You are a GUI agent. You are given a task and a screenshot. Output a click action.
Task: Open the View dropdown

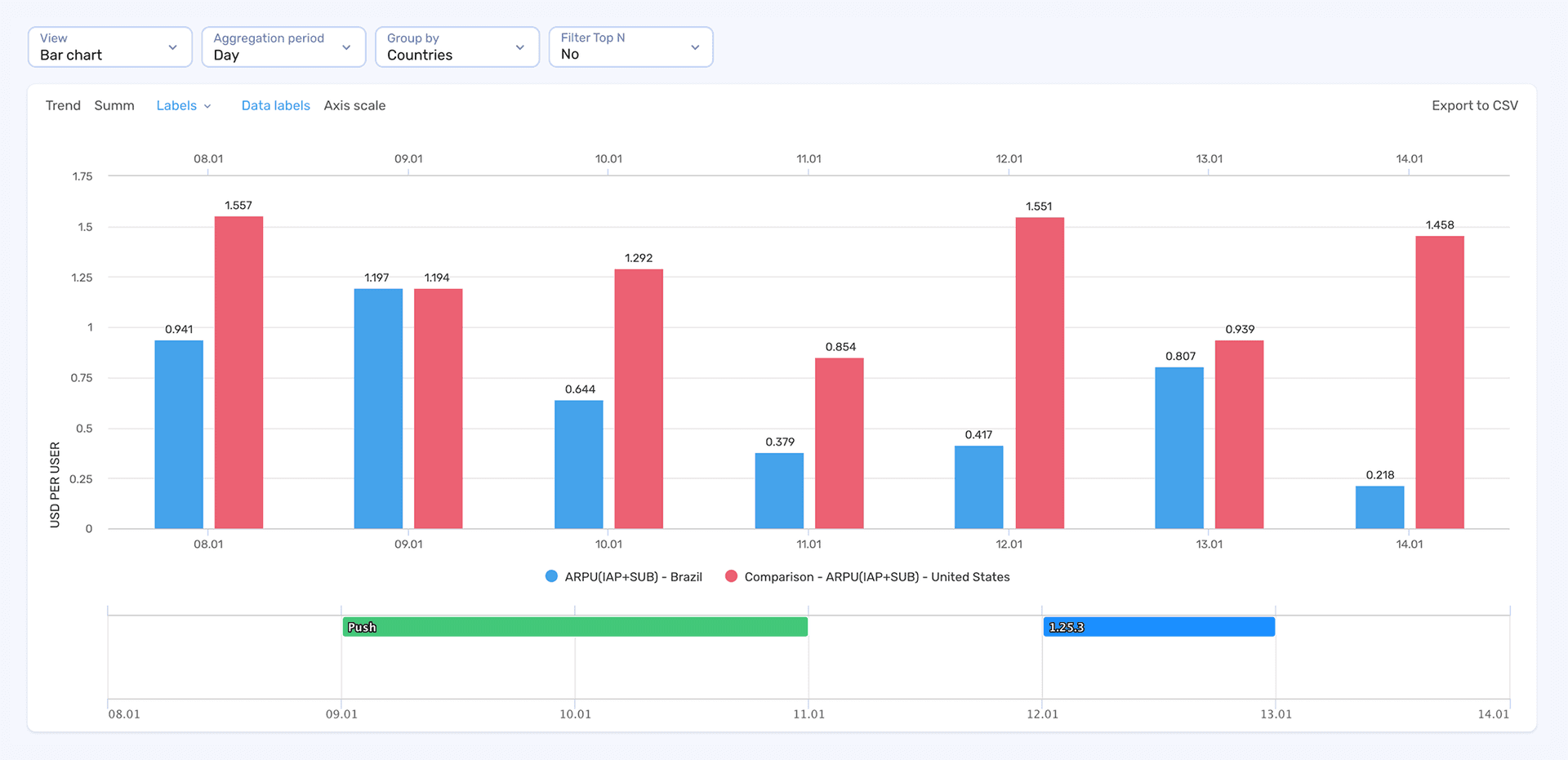pyautogui.click(x=109, y=47)
